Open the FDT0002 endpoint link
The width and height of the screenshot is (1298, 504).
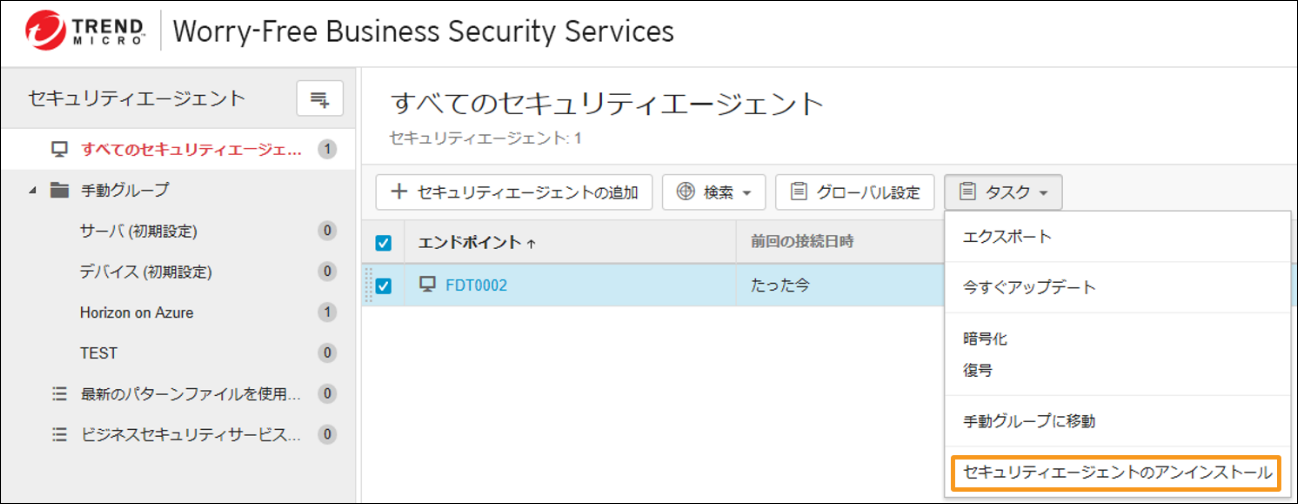pyautogui.click(x=476, y=285)
